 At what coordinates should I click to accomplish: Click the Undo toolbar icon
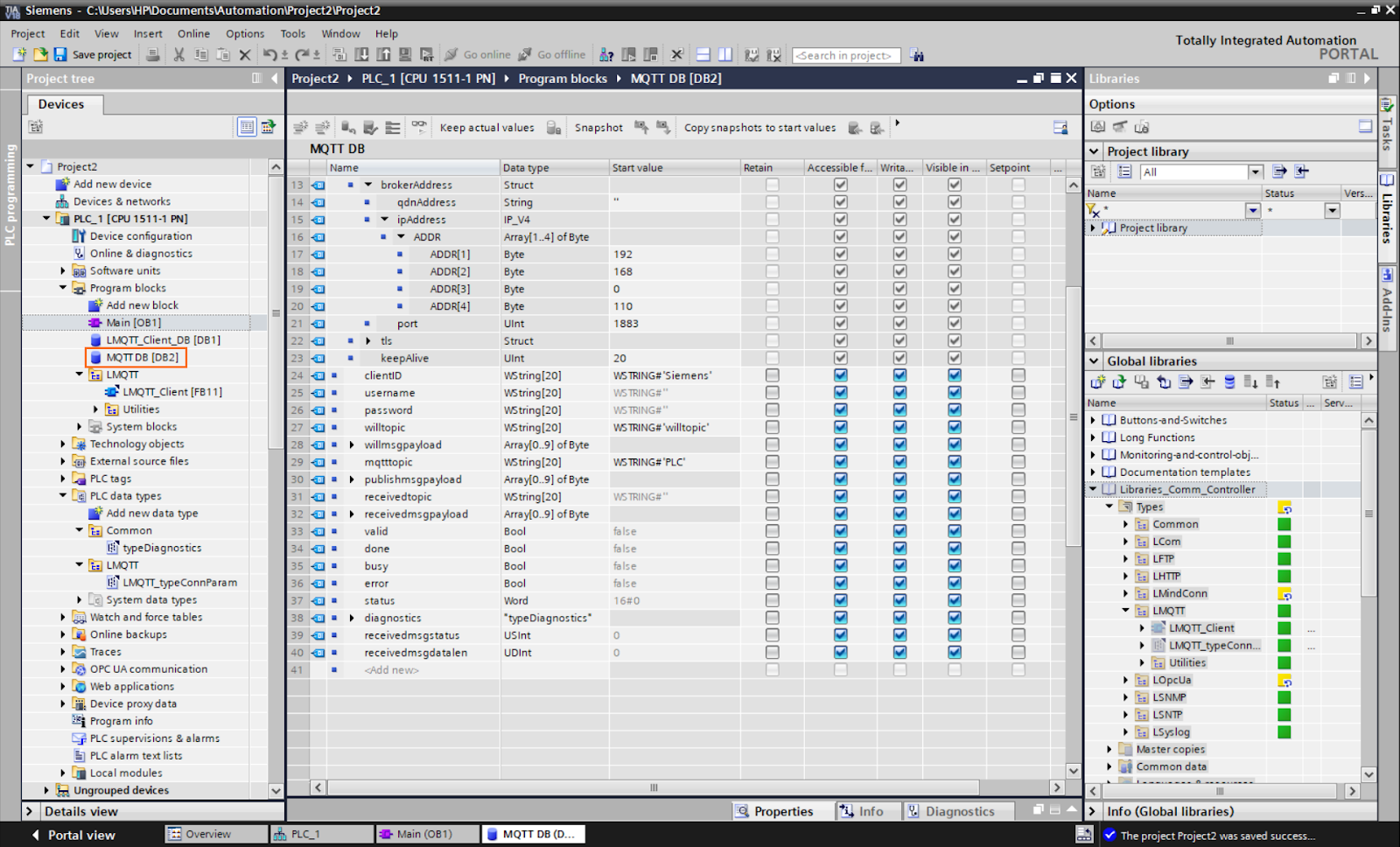269,54
